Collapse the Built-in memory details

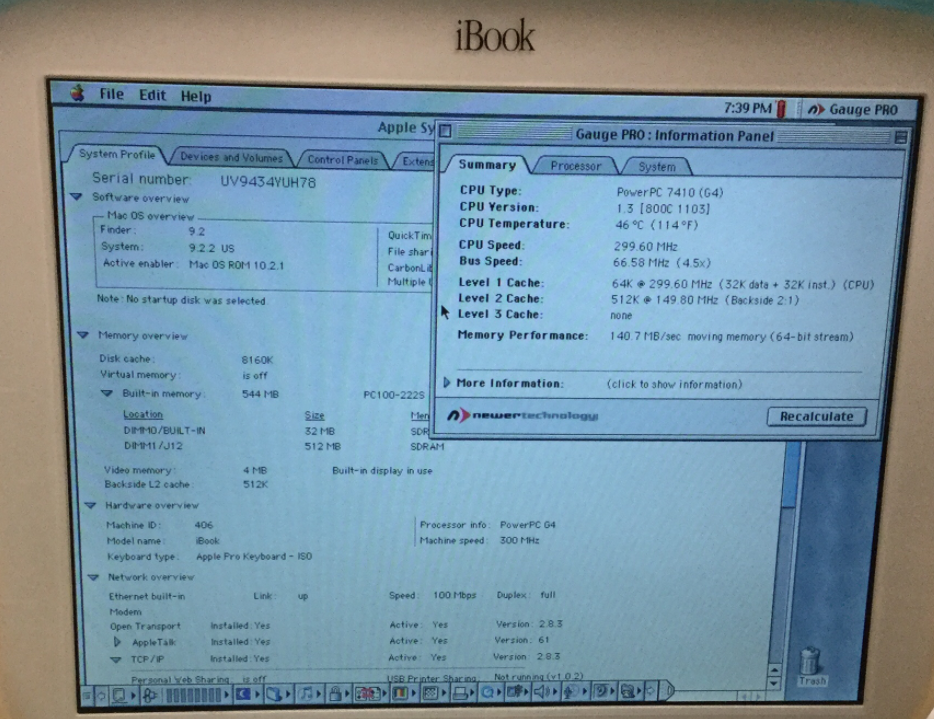click(107, 393)
